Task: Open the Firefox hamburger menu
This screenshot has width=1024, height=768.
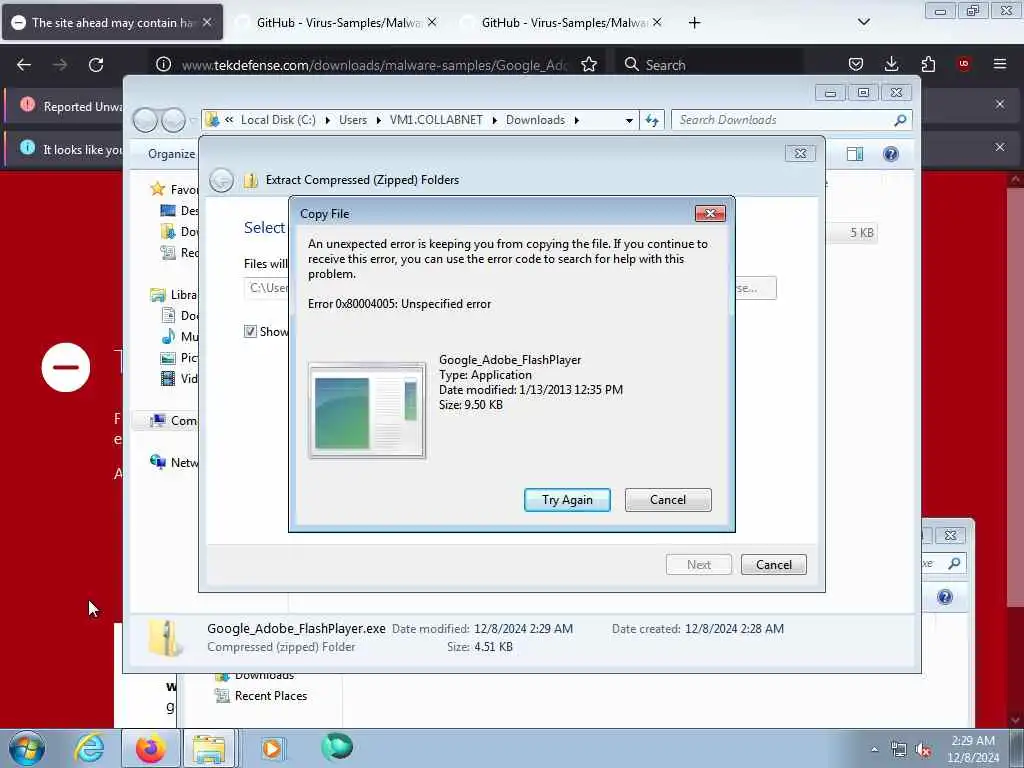Action: [x=1000, y=64]
